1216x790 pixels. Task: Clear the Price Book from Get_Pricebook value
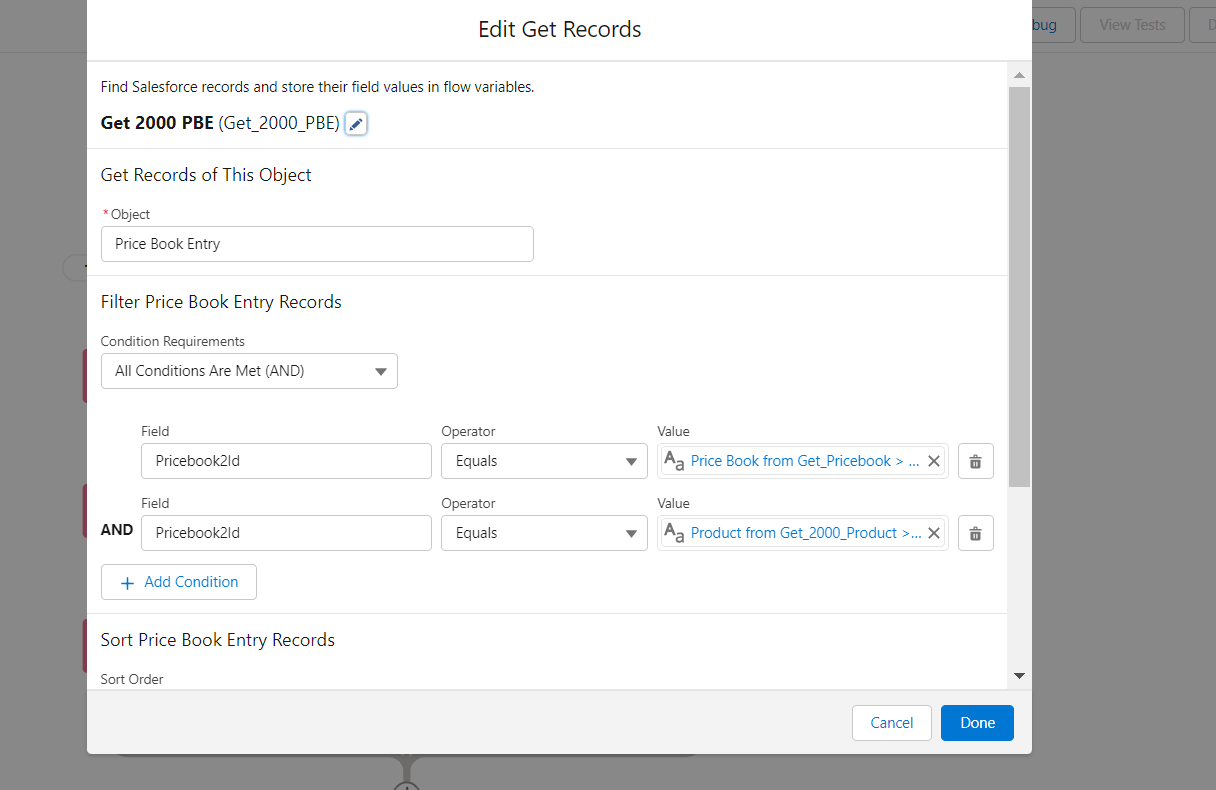[934, 461]
